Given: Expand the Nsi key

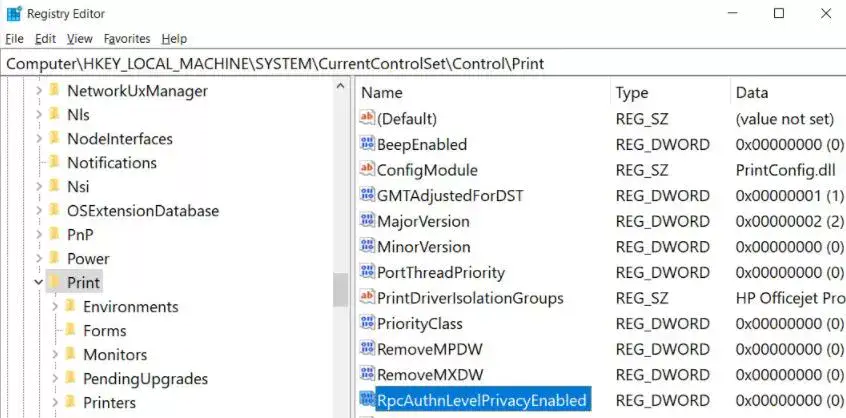Looking at the screenshot, I should pos(38,187).
